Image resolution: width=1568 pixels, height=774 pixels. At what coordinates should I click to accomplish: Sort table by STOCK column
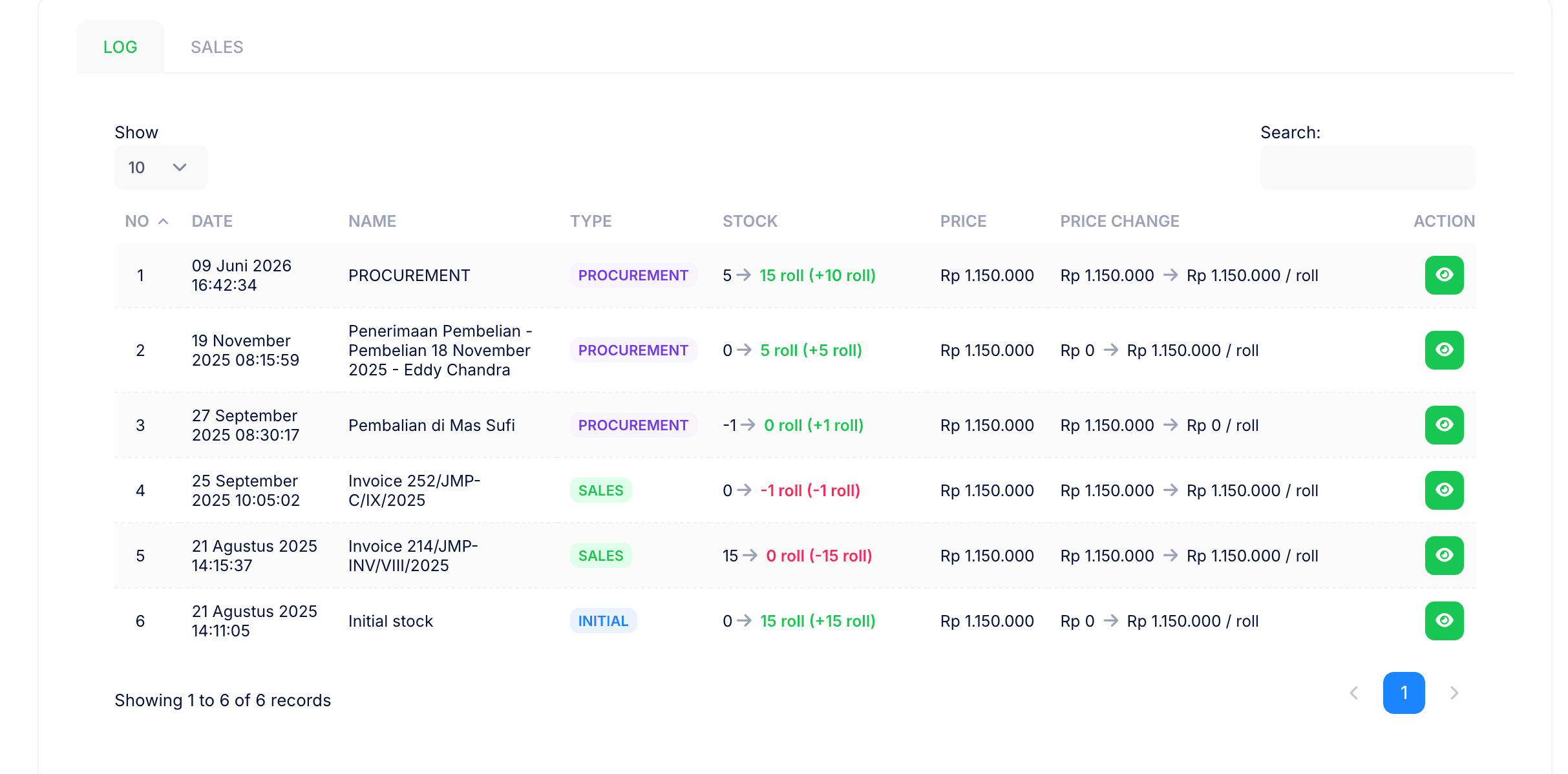pyautogui.click(x=750, y=221)
